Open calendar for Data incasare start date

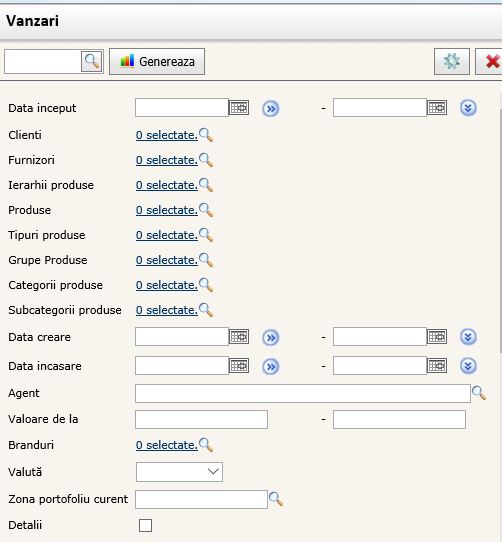(239, 366)
